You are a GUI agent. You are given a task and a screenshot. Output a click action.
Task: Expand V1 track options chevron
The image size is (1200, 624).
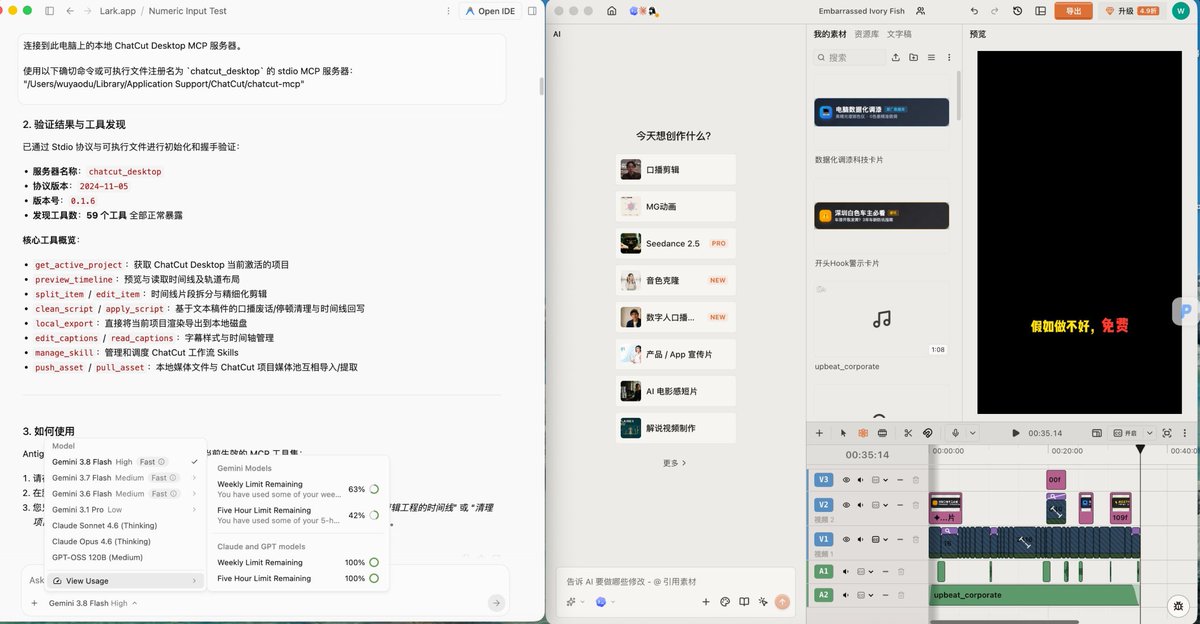click(x=886, y=539)
